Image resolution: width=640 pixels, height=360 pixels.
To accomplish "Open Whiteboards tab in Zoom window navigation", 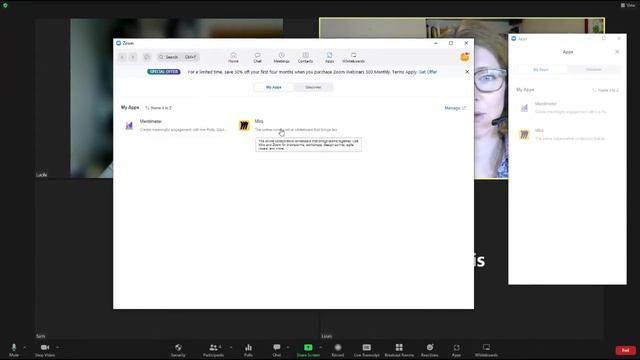I will tap(353, 58).
